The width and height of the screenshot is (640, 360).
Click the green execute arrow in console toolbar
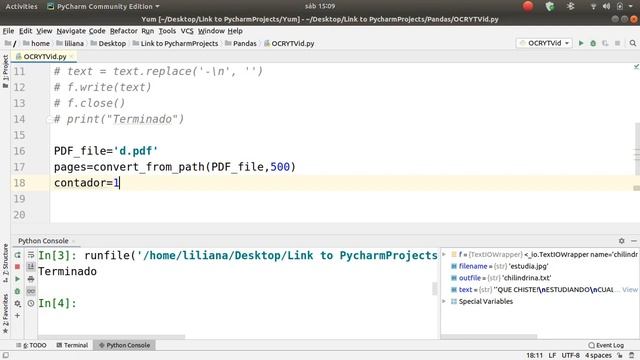tap(18, 279)
